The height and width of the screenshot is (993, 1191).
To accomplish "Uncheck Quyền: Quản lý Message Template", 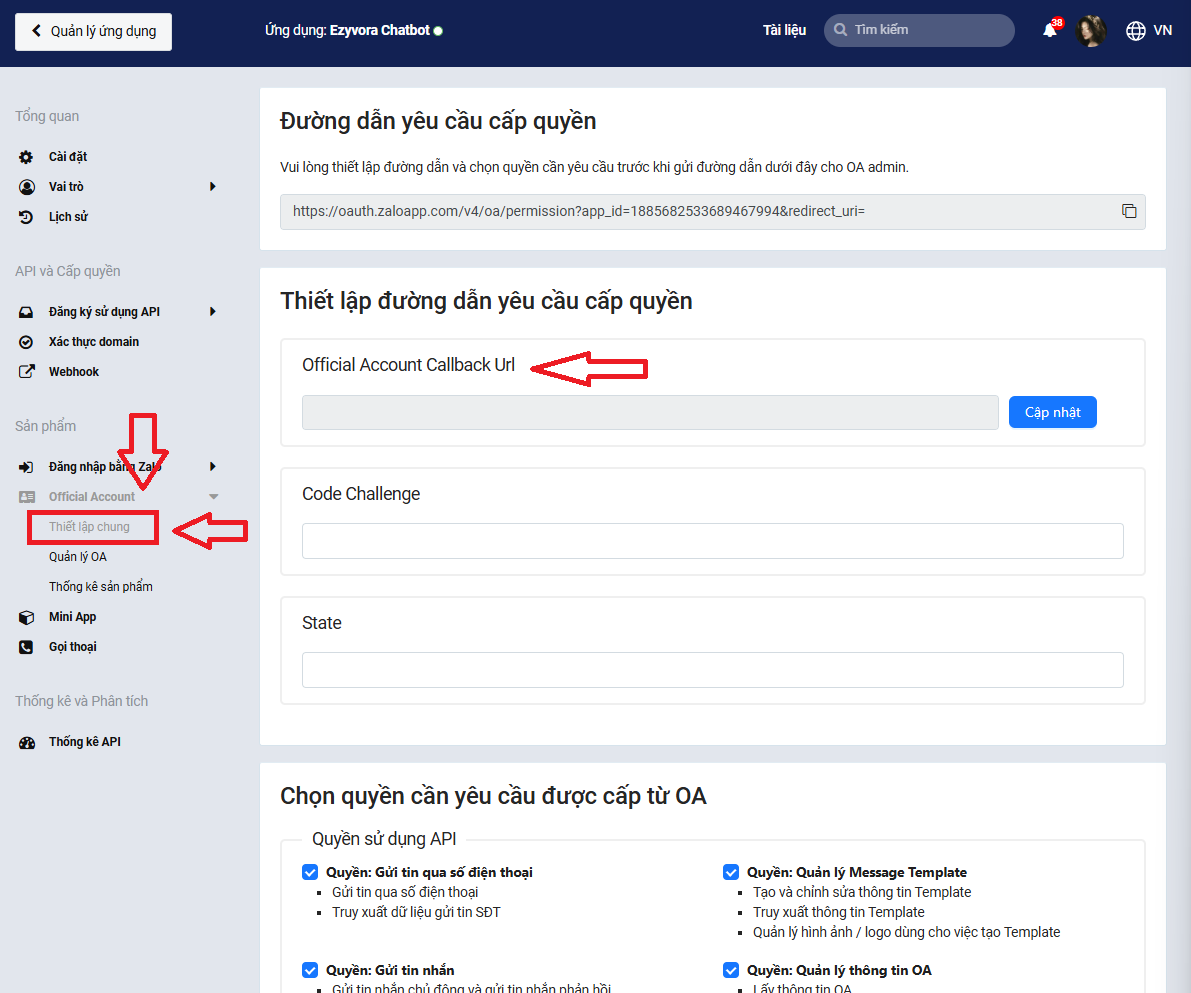I will pos(731,872).
